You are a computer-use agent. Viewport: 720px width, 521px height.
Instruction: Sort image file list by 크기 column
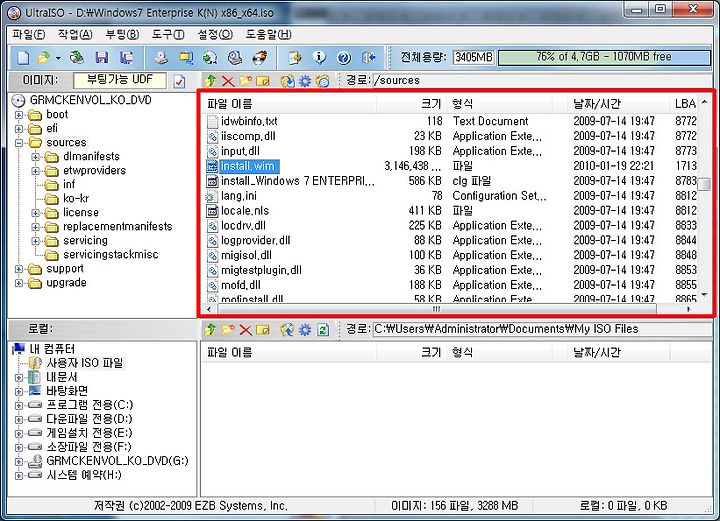click(x=411, y=104)
